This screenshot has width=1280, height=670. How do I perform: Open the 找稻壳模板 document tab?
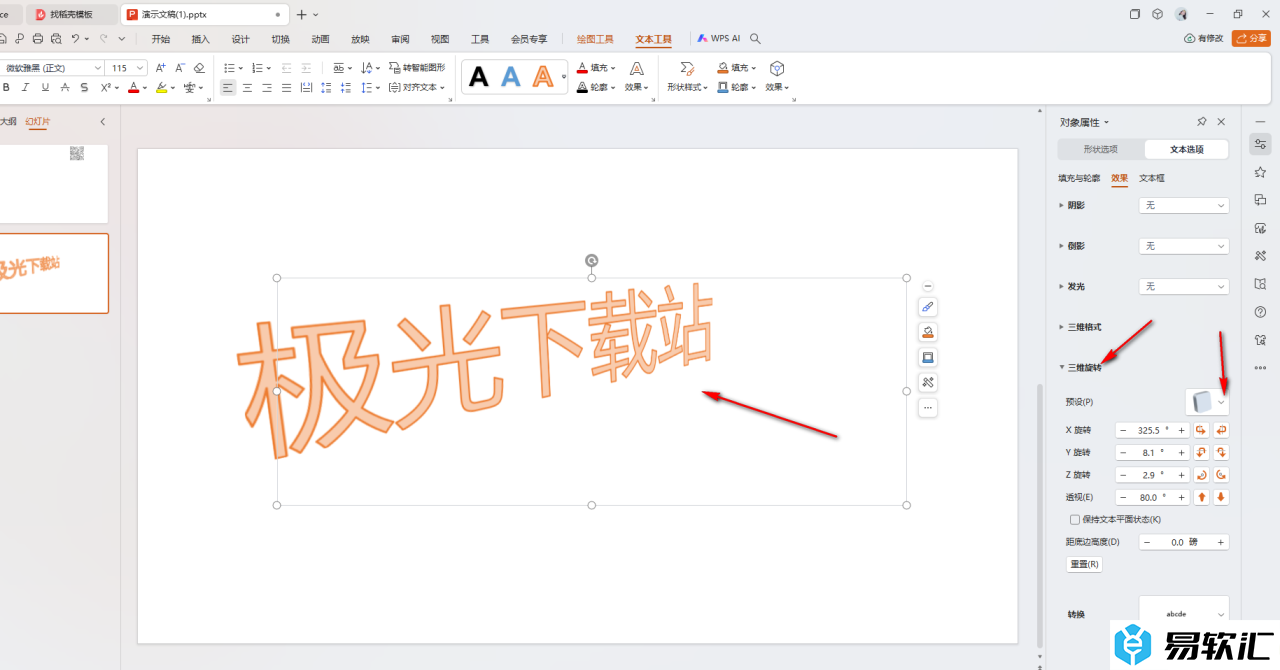(x=70, y=14)
